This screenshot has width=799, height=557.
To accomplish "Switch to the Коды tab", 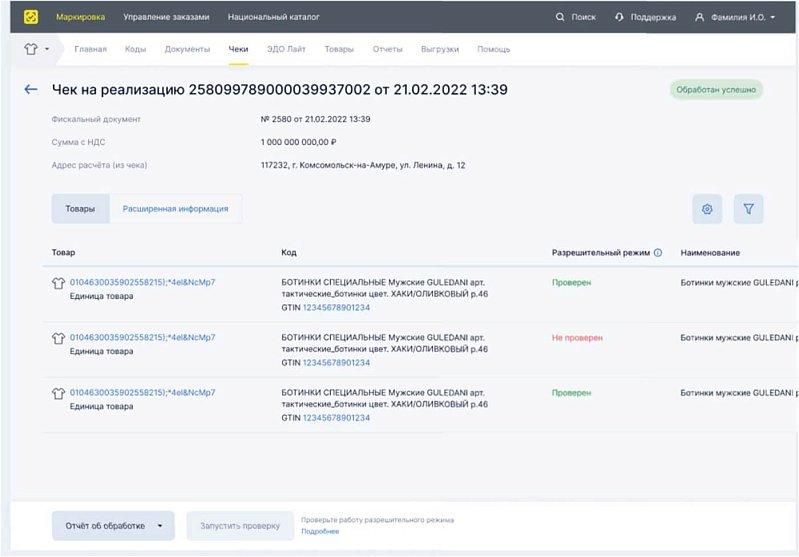I will point(136,49).
